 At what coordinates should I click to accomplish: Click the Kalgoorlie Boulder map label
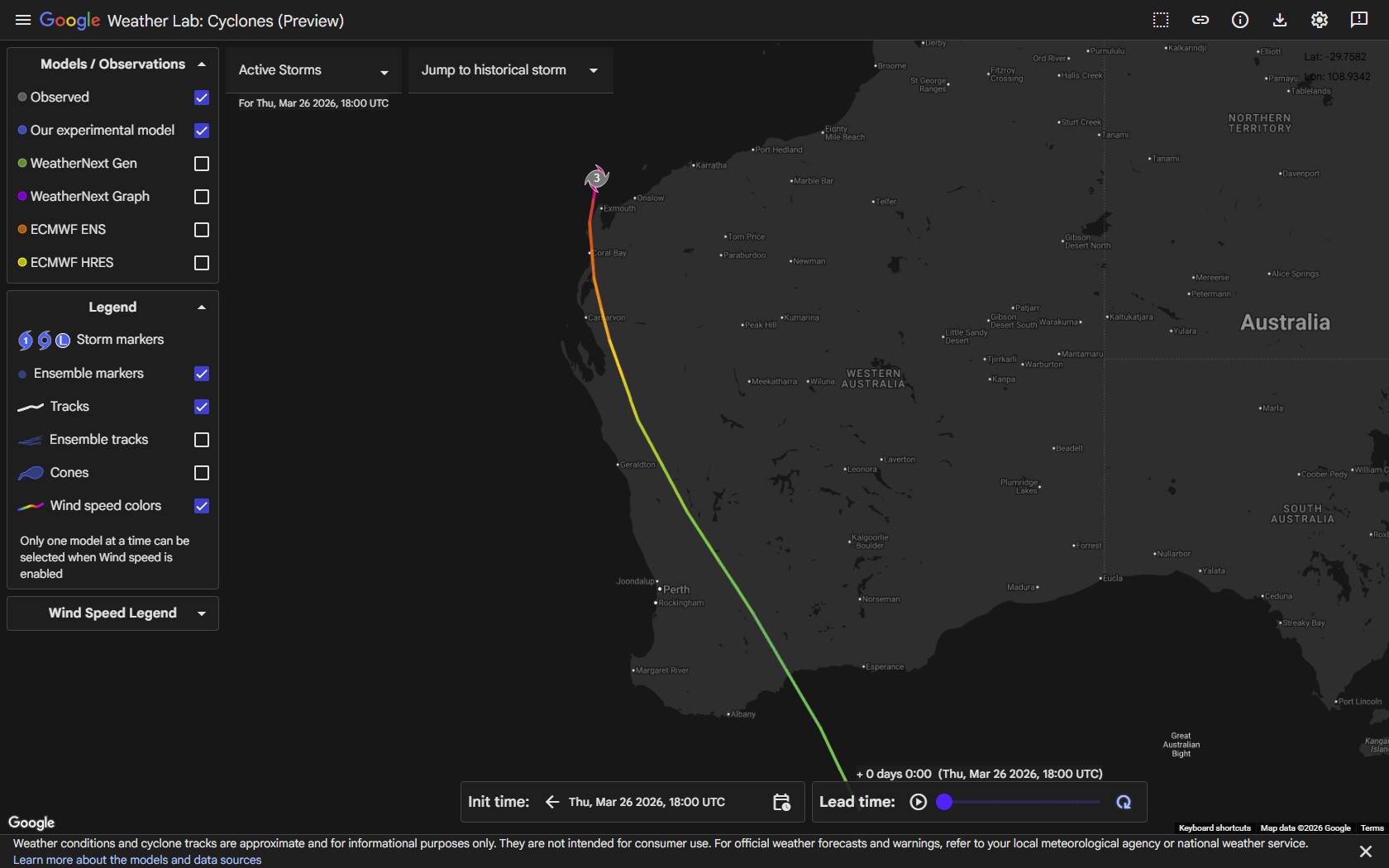pos(869,541)
